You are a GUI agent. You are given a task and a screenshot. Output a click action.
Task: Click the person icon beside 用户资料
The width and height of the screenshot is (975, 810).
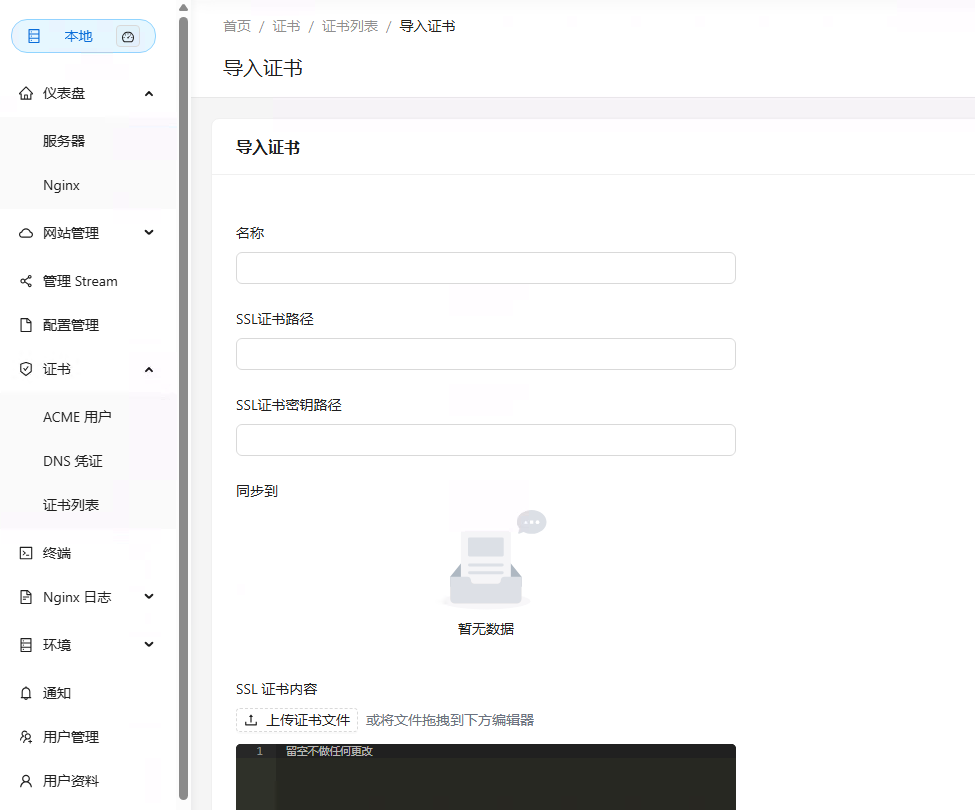click(x=25, y=781)
